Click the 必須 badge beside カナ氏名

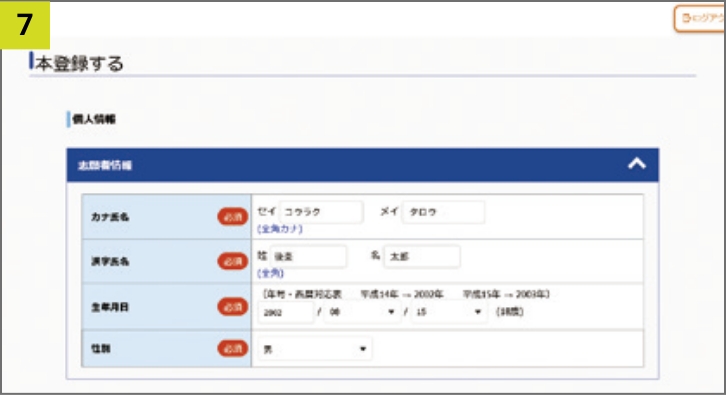point(233,217)
